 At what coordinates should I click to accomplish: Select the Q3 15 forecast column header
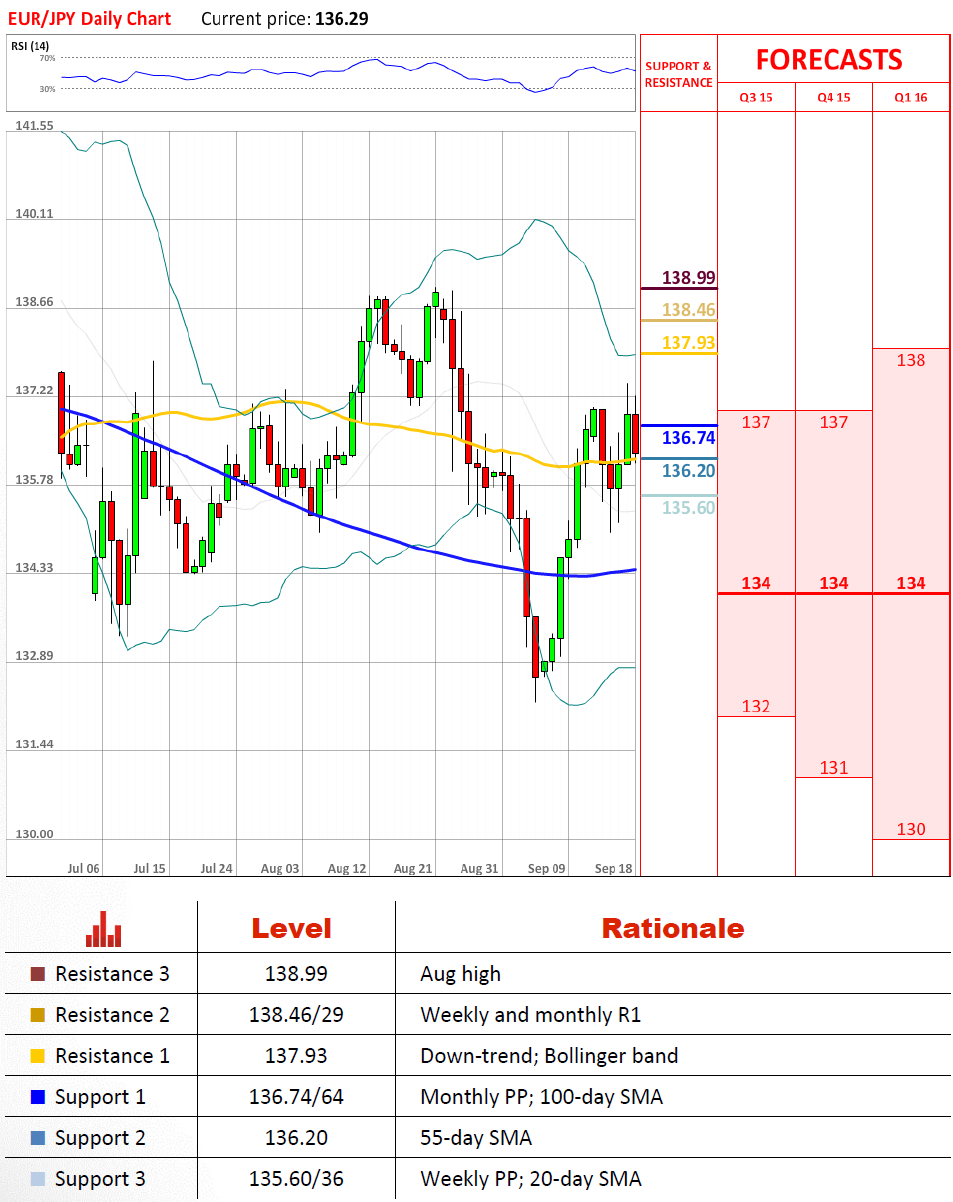click(756, 98)
